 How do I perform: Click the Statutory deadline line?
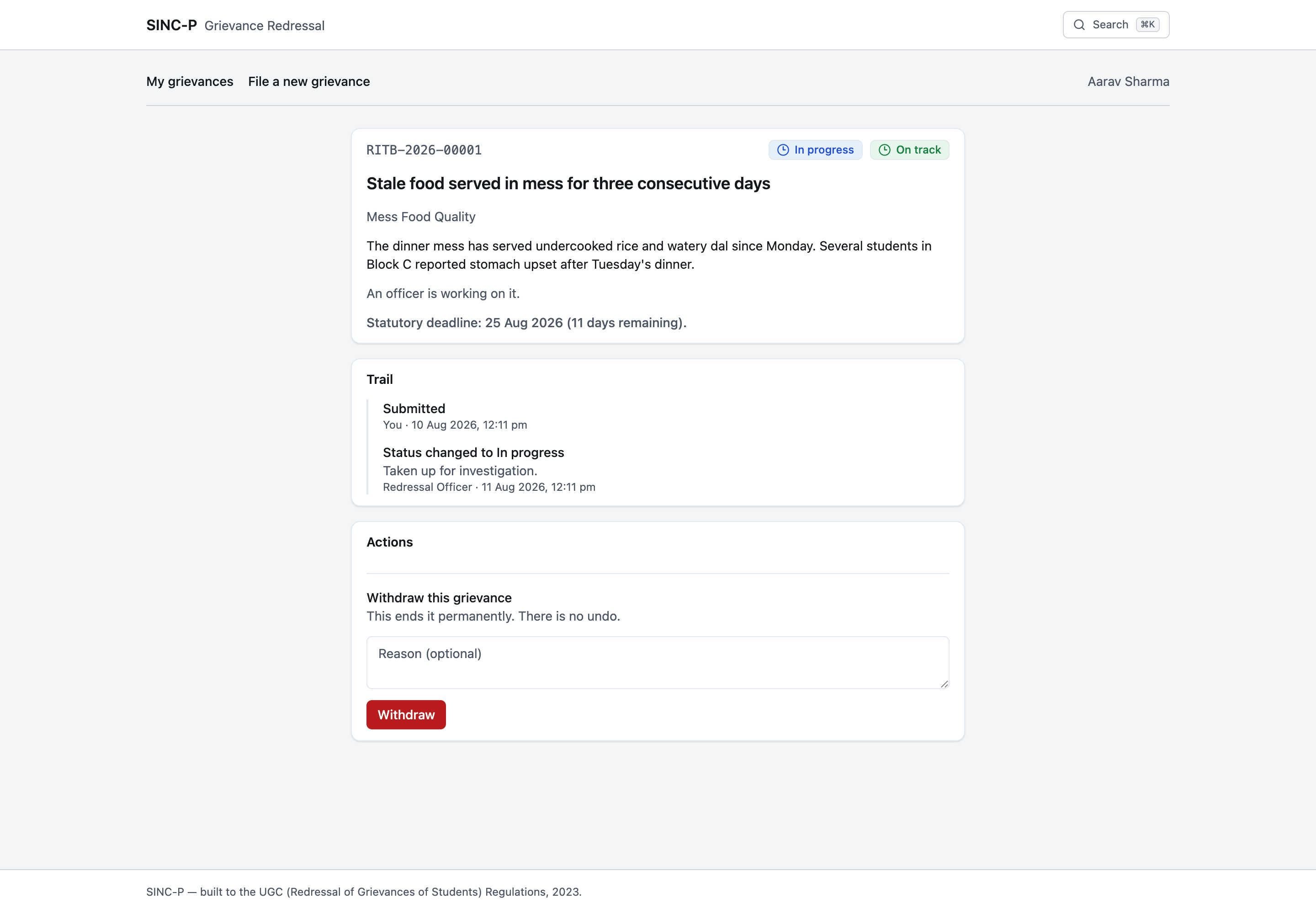click(526, 323)
